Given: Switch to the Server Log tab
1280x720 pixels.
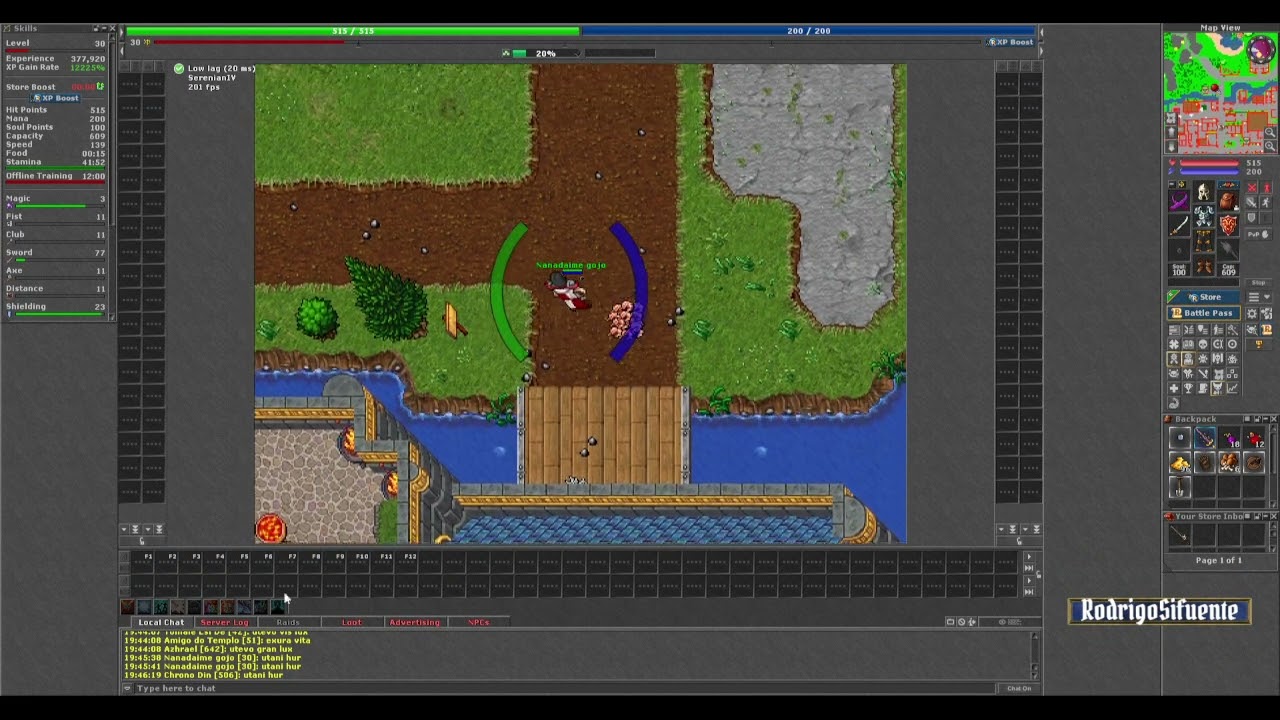Looking at the screenshot, I should coord(224,622).
